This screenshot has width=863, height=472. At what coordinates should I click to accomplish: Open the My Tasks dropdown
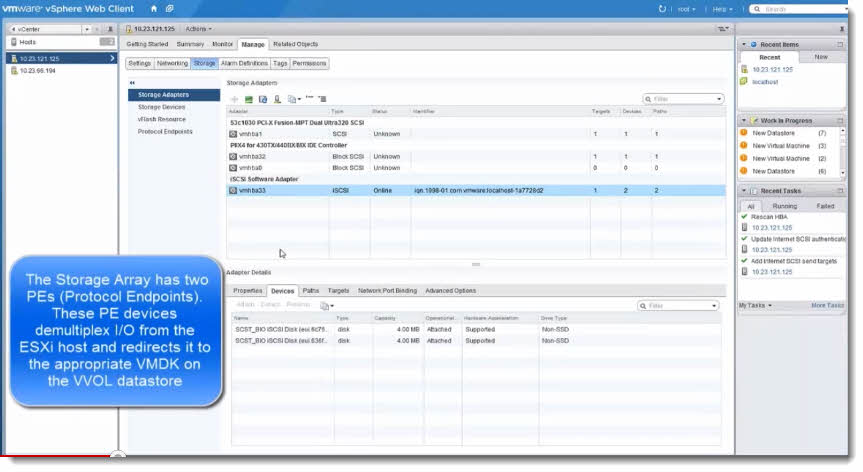[x=755, y=305]
